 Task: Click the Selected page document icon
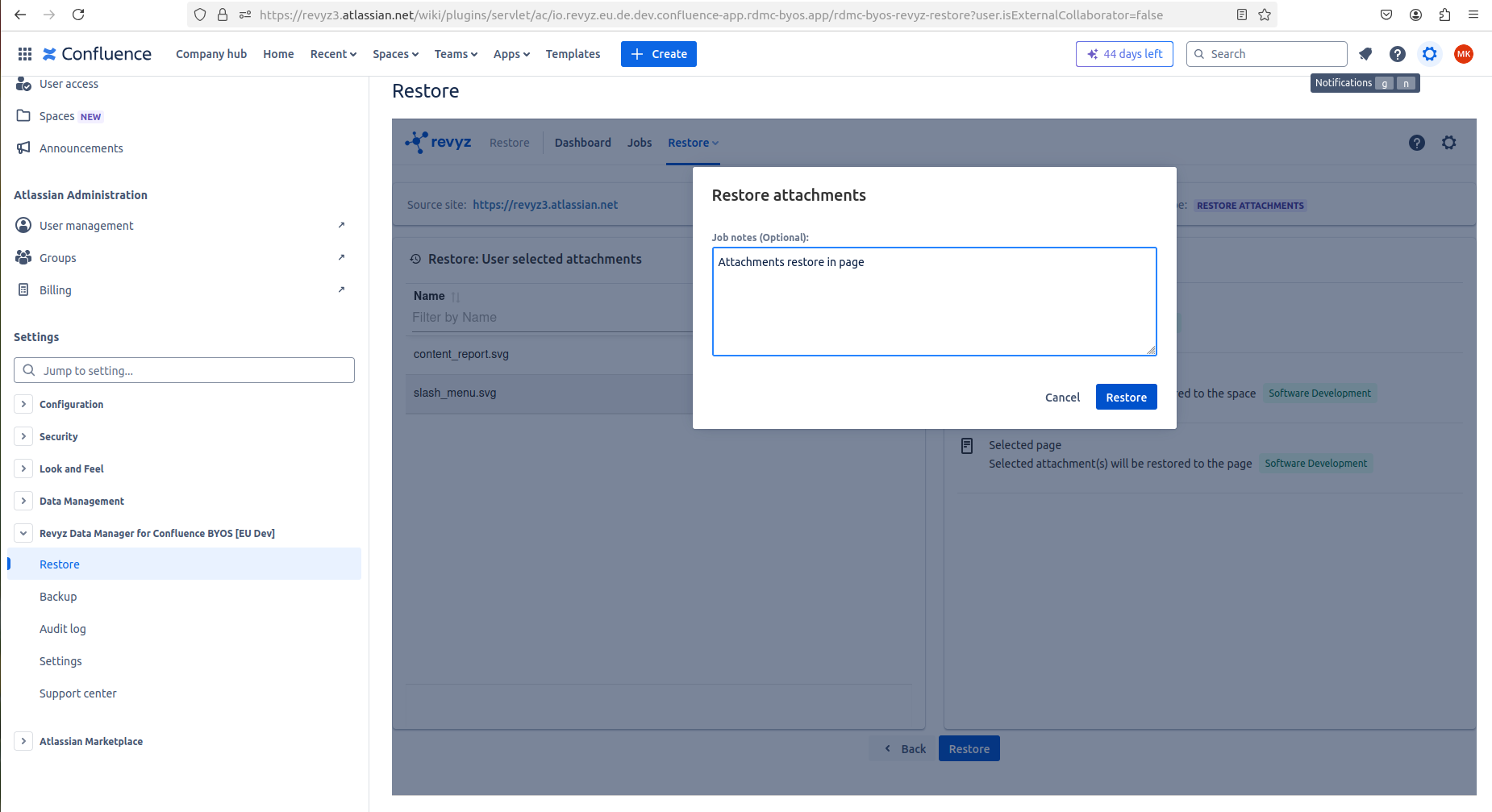[x=967, y=446]
